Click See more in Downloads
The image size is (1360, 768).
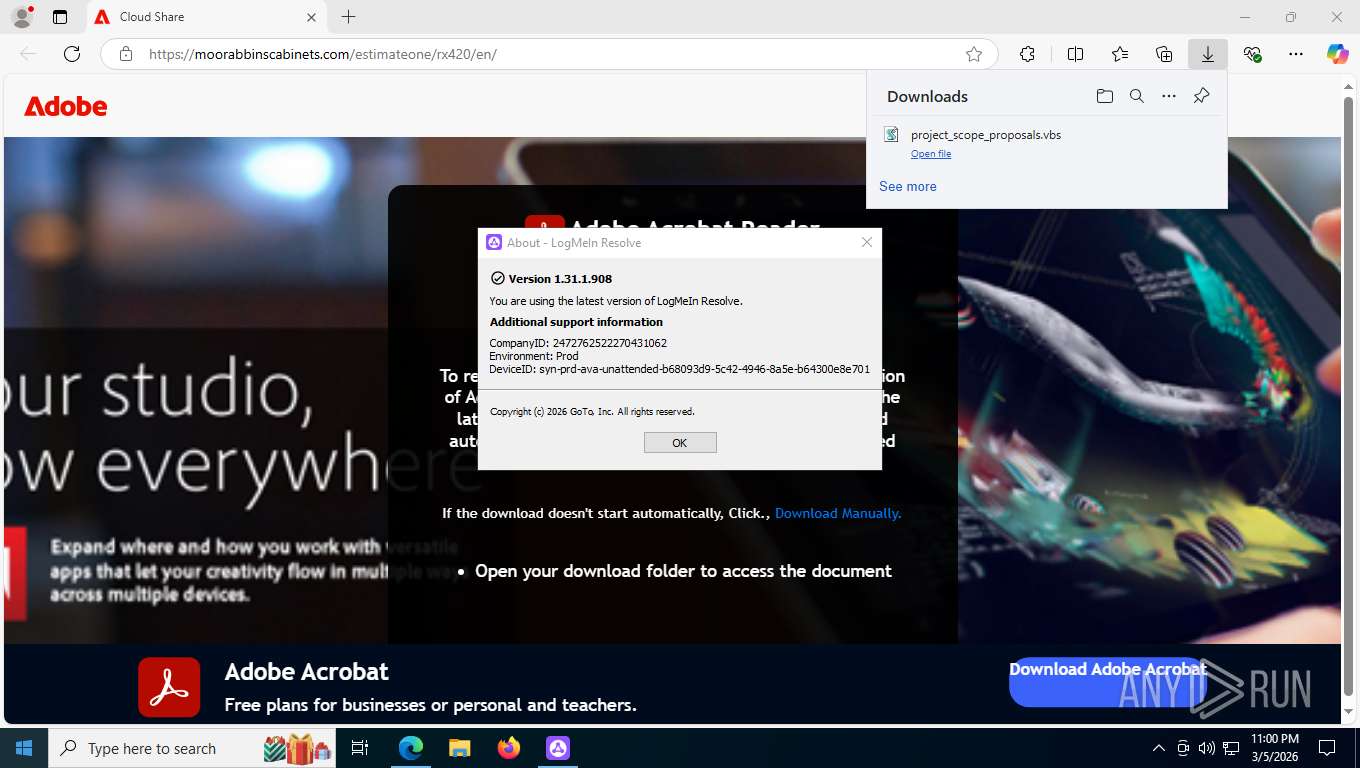(908, 186)
